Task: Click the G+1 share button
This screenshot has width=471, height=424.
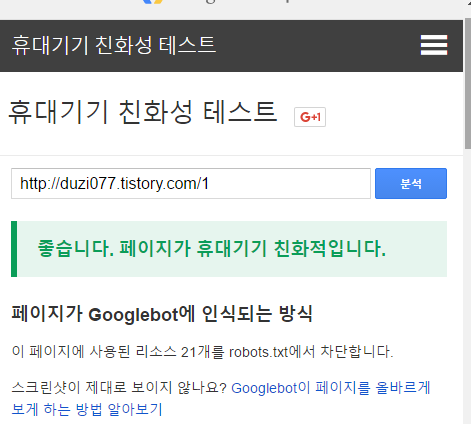Action: (x=310, y=117)
